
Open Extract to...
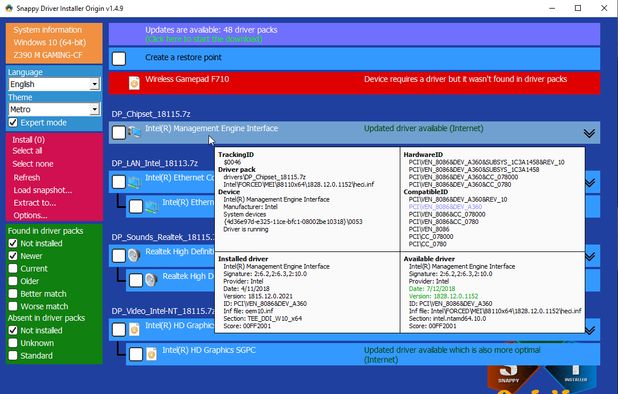[35, 203]
